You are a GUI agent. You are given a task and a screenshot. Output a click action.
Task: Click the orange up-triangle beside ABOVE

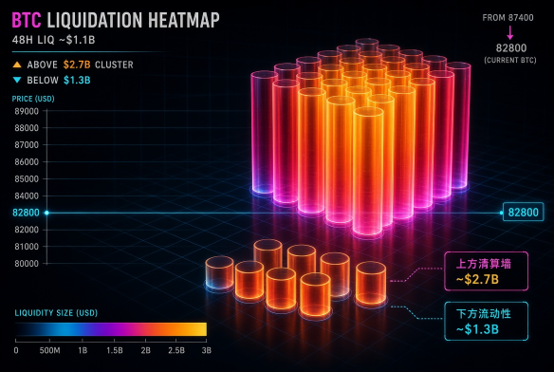(x=17, y=65)
